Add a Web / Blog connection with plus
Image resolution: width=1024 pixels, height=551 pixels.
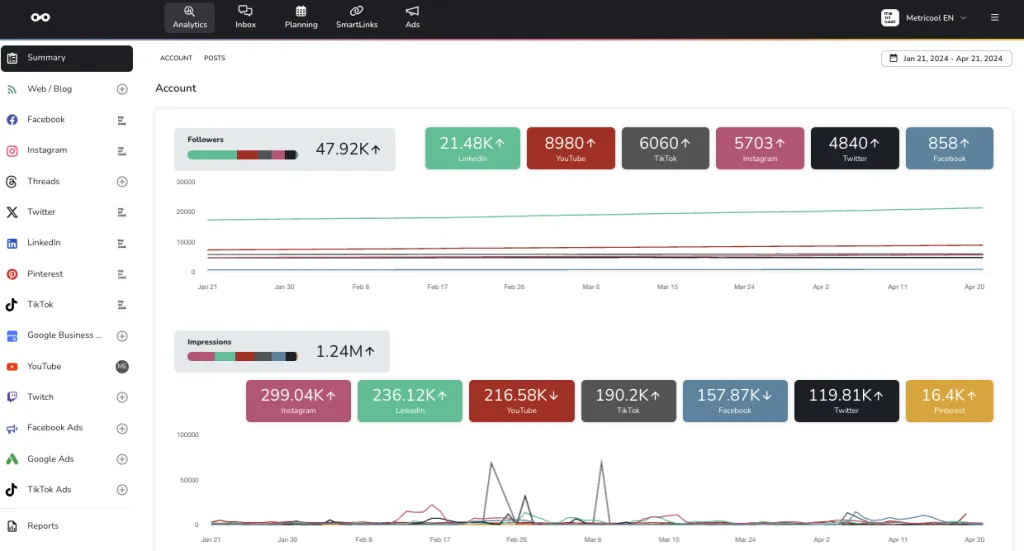tap(122, 89)
